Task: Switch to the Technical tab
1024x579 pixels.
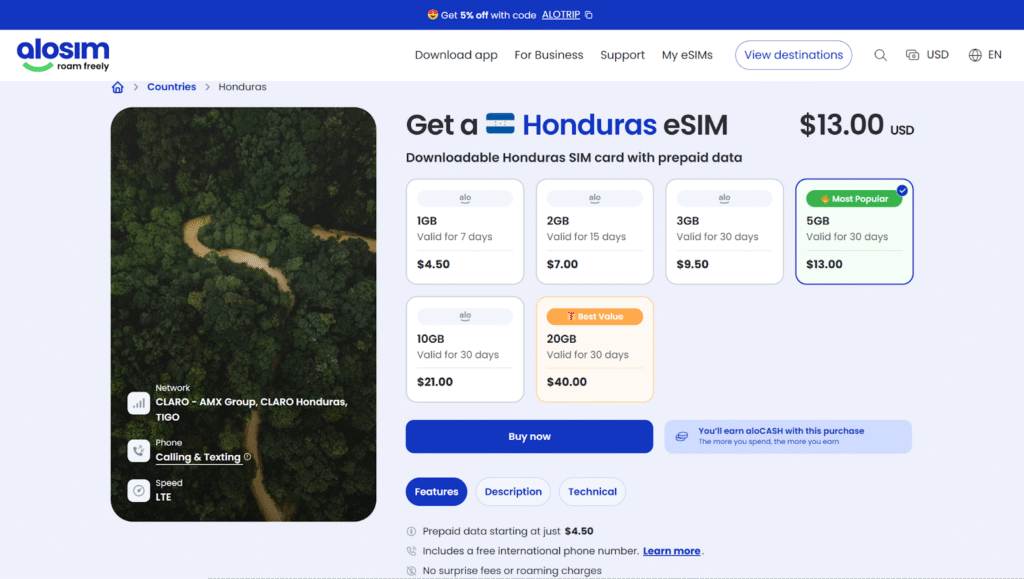Action: (x=592, y=492)
